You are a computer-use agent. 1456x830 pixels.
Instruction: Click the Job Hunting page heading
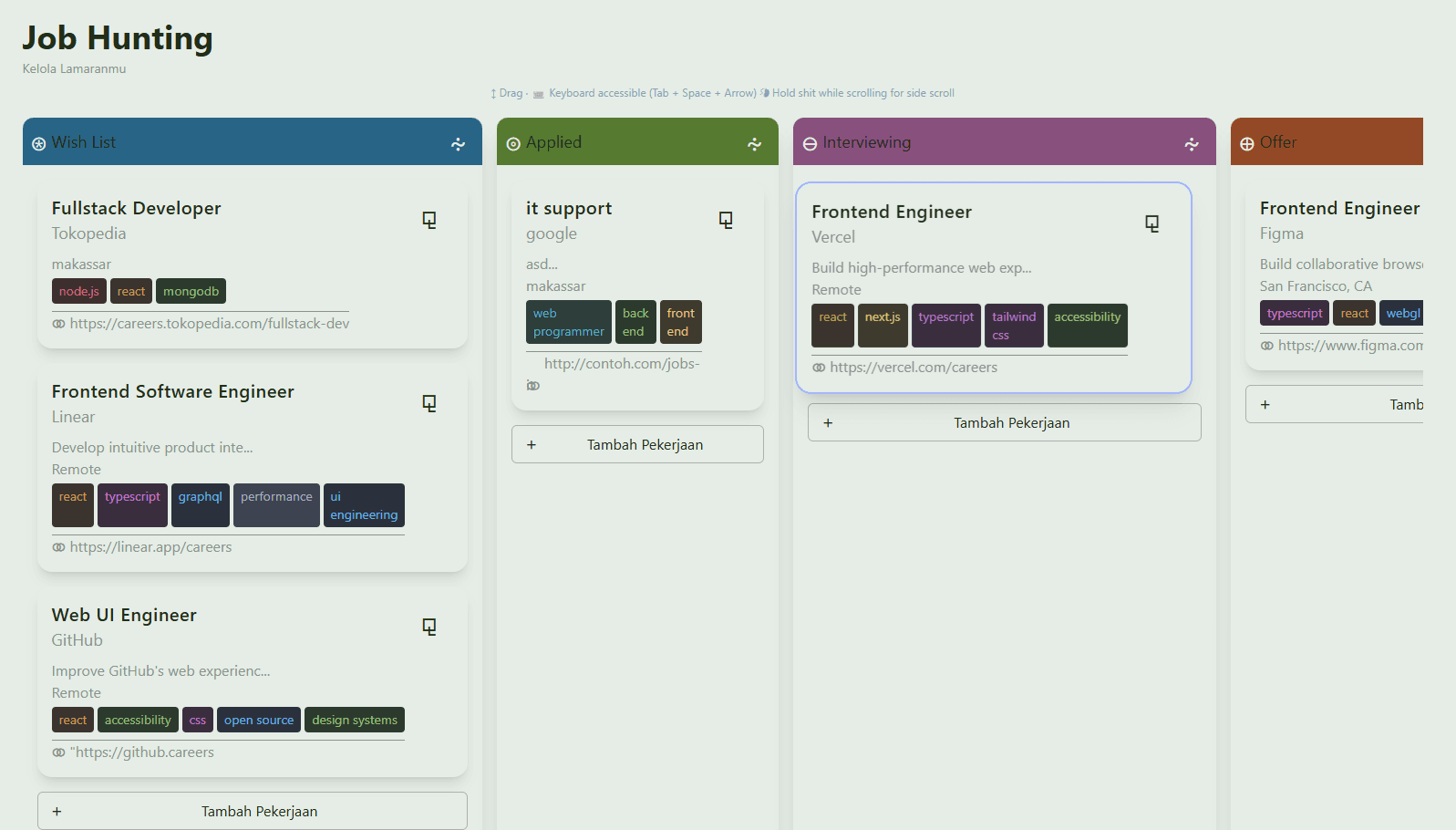tap(118, 38)
